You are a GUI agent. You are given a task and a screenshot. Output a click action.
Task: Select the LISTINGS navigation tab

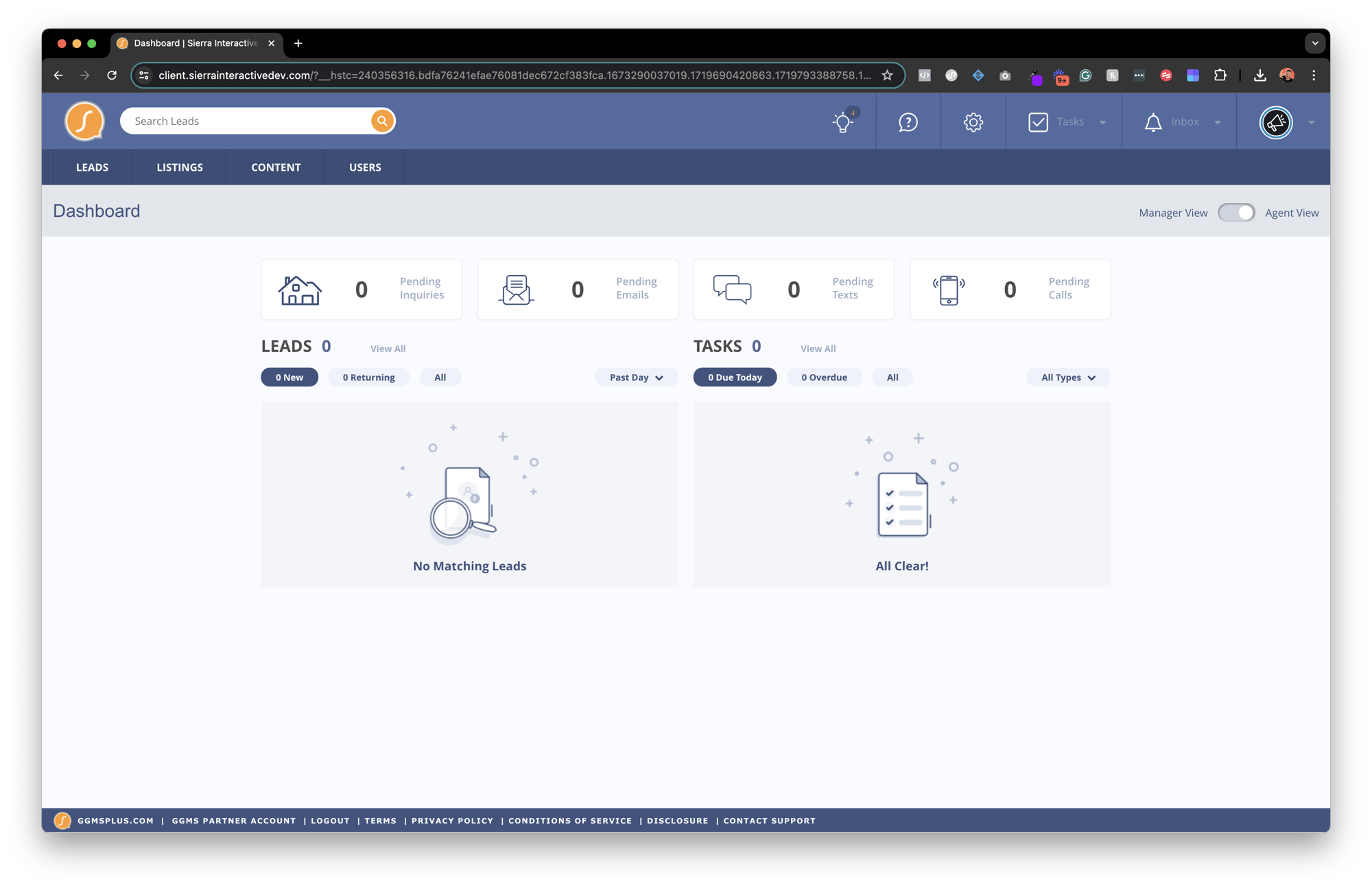(179, 167)
